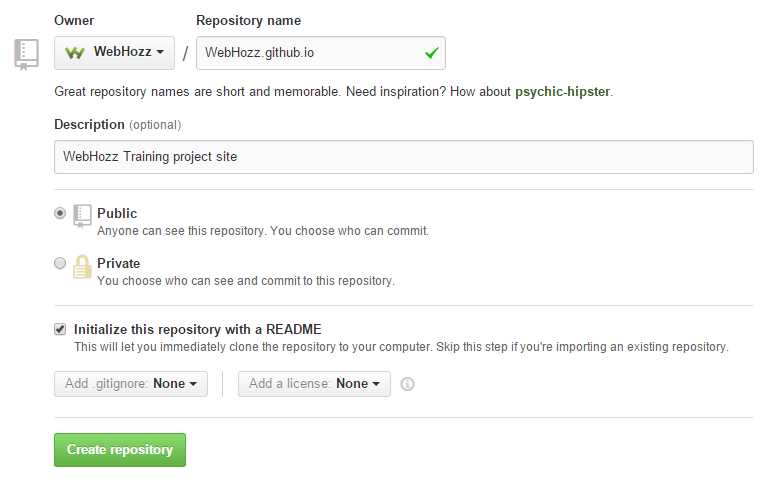Viewport: 772px width, 487px height.
Task: Use the psychic-hipster name suggestion
Action: (x=562, y=92)
